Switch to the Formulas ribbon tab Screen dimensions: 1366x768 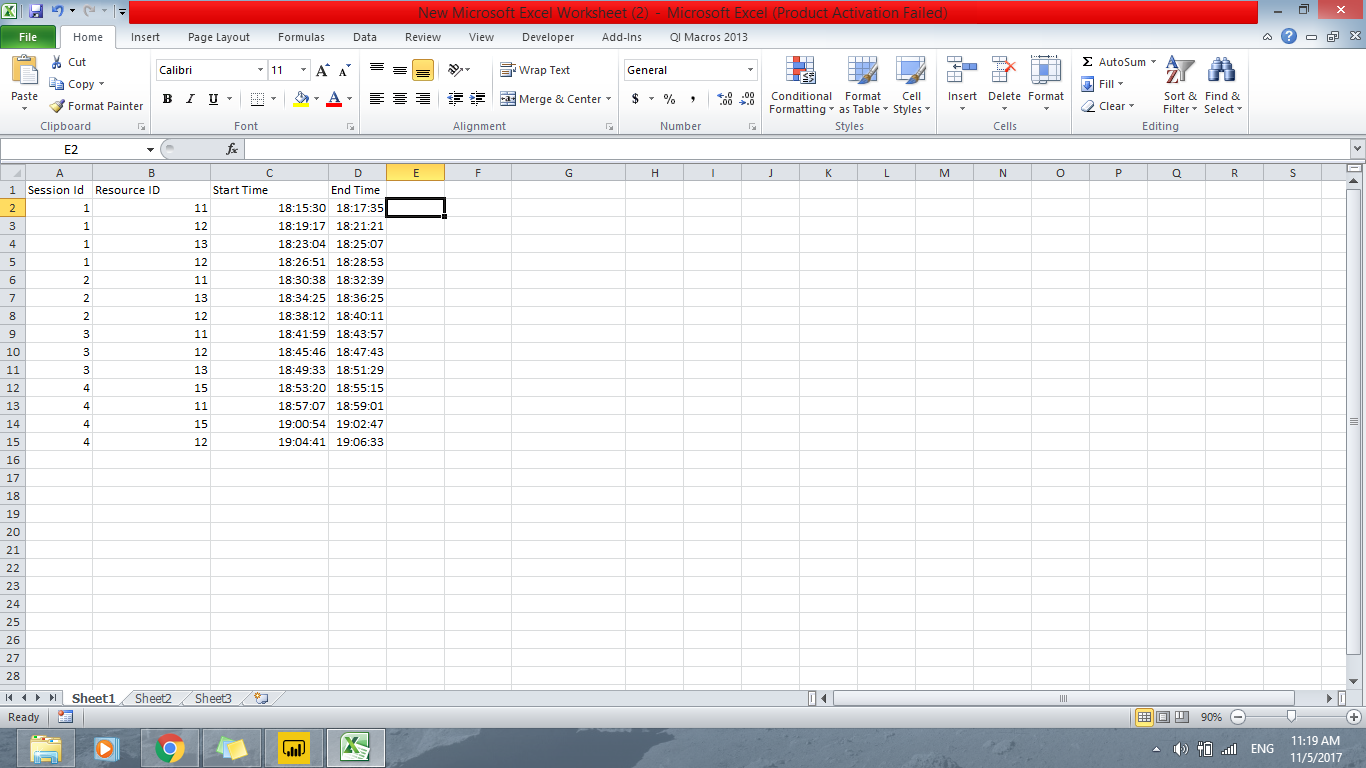coord(301,37)
